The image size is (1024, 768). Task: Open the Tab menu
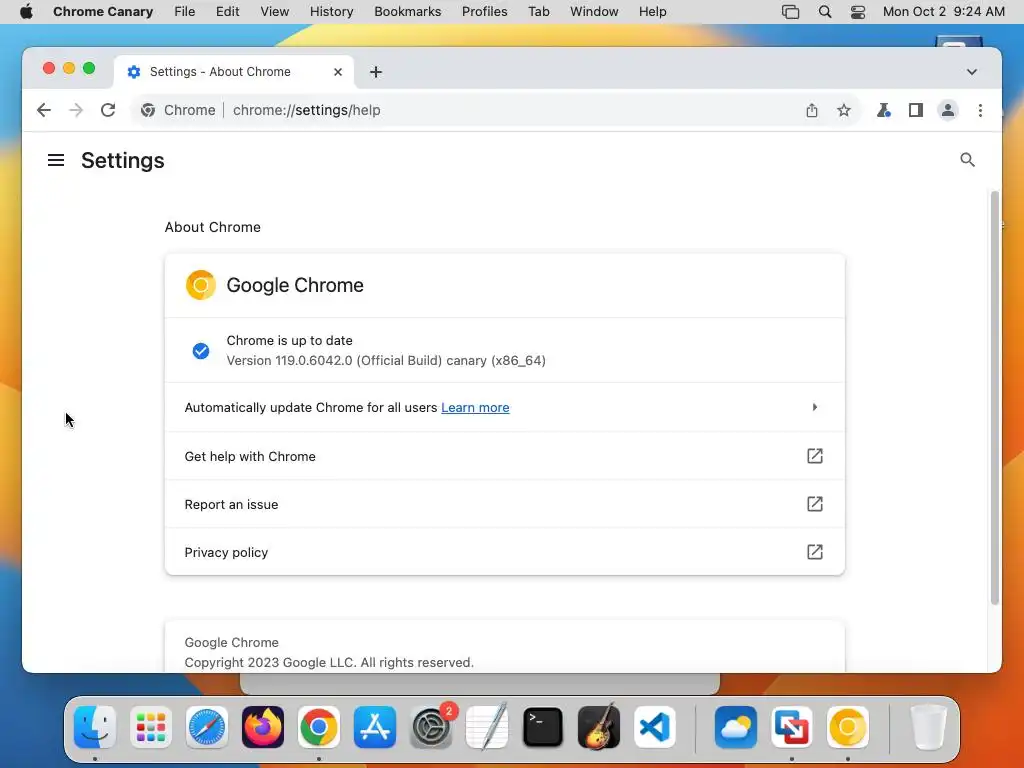pyautogui.click(x=539, y=12)
